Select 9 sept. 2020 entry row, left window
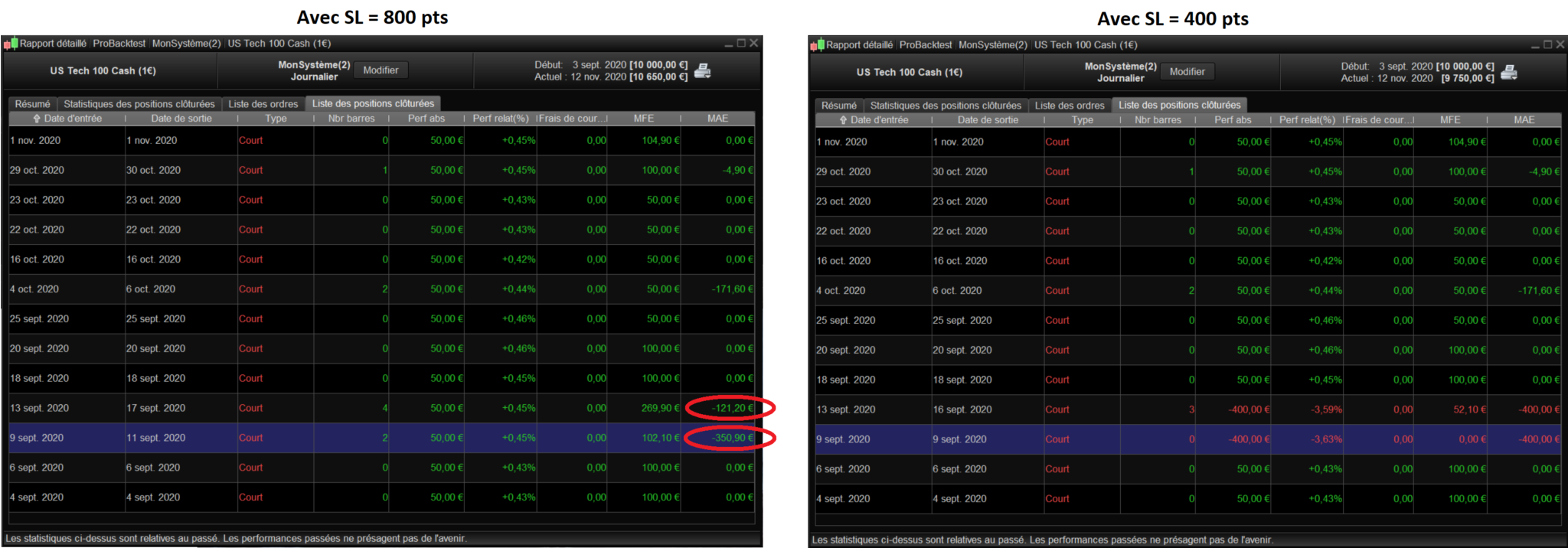 (x=381, y=438)
